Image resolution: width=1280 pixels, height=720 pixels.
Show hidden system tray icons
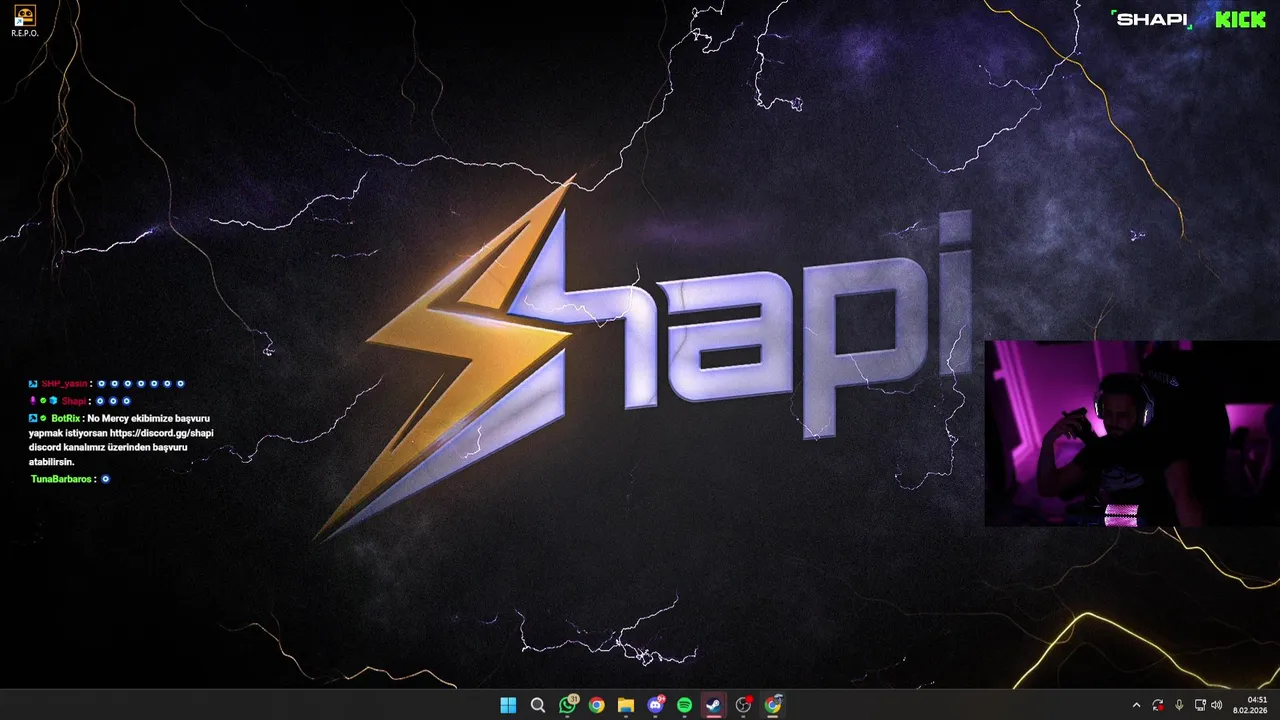tap(1136, 705)
